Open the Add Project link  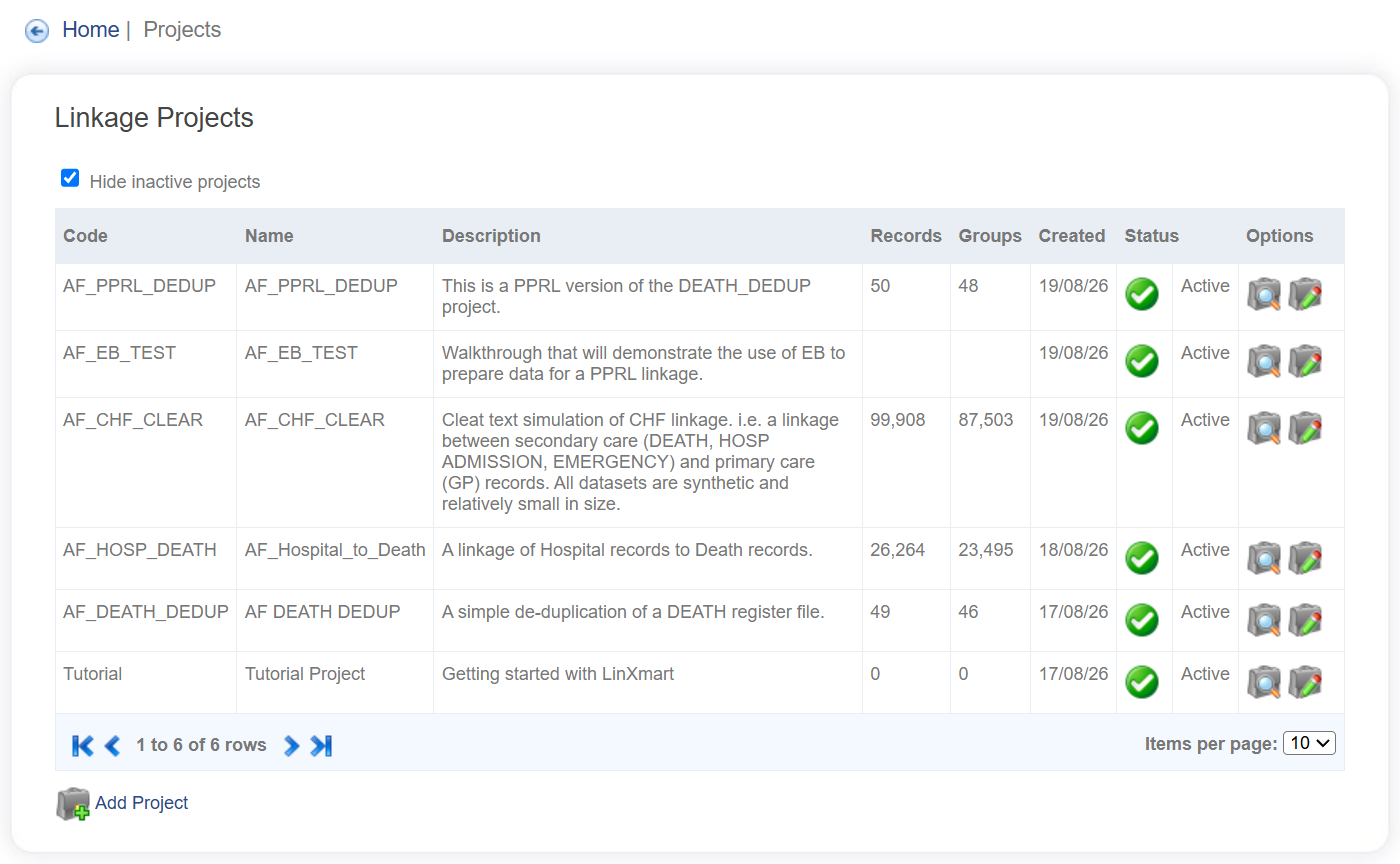[142, 803]
